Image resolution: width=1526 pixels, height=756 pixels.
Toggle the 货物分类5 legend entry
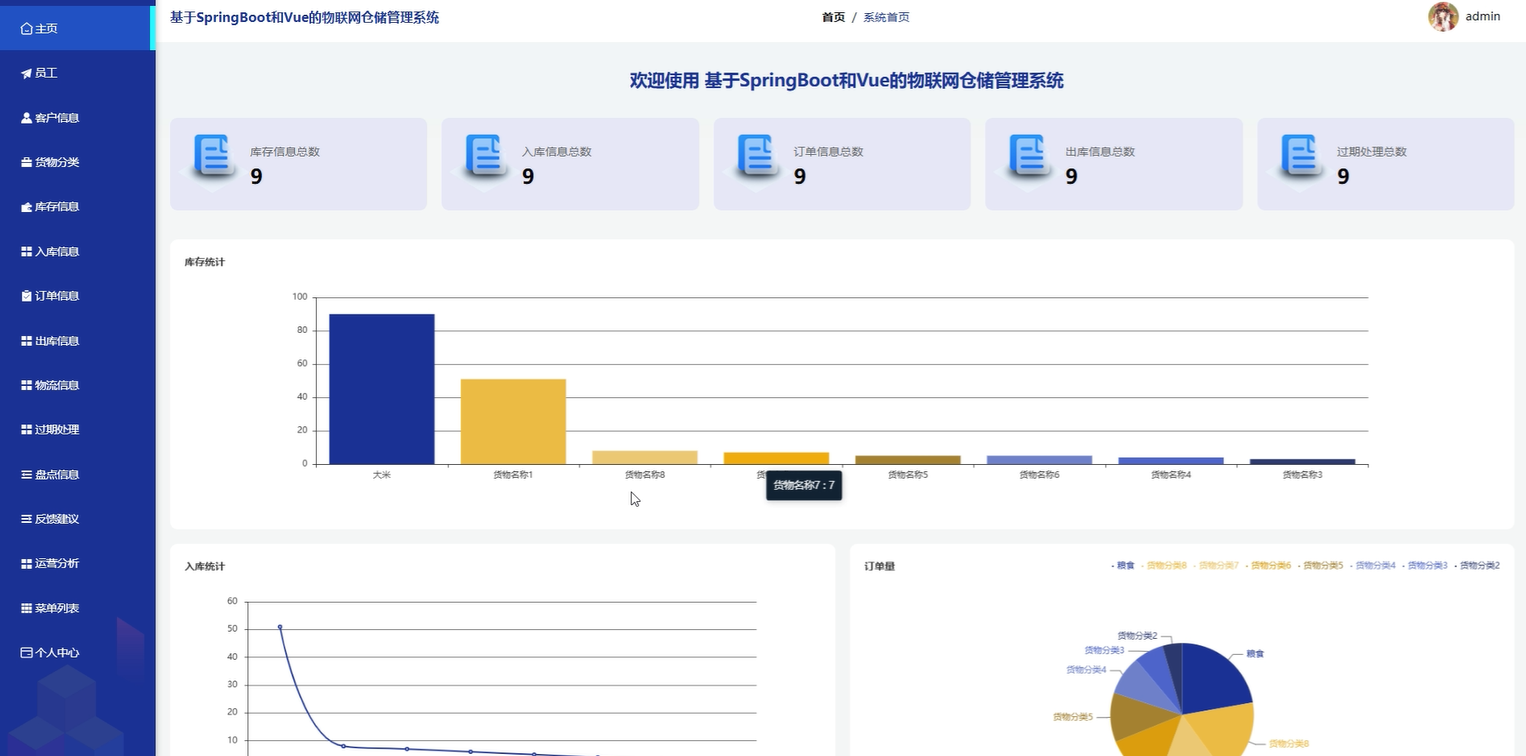click(1320, 566)
